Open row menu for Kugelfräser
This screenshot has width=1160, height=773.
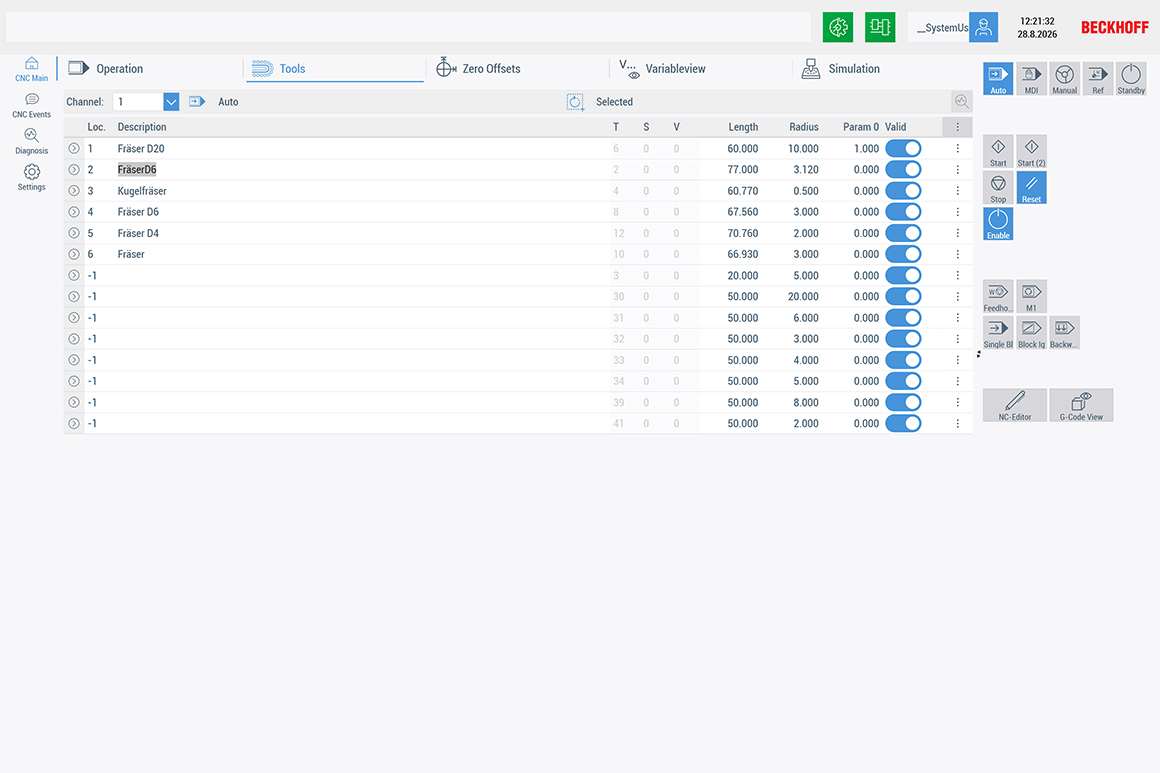tap(957, 191)
